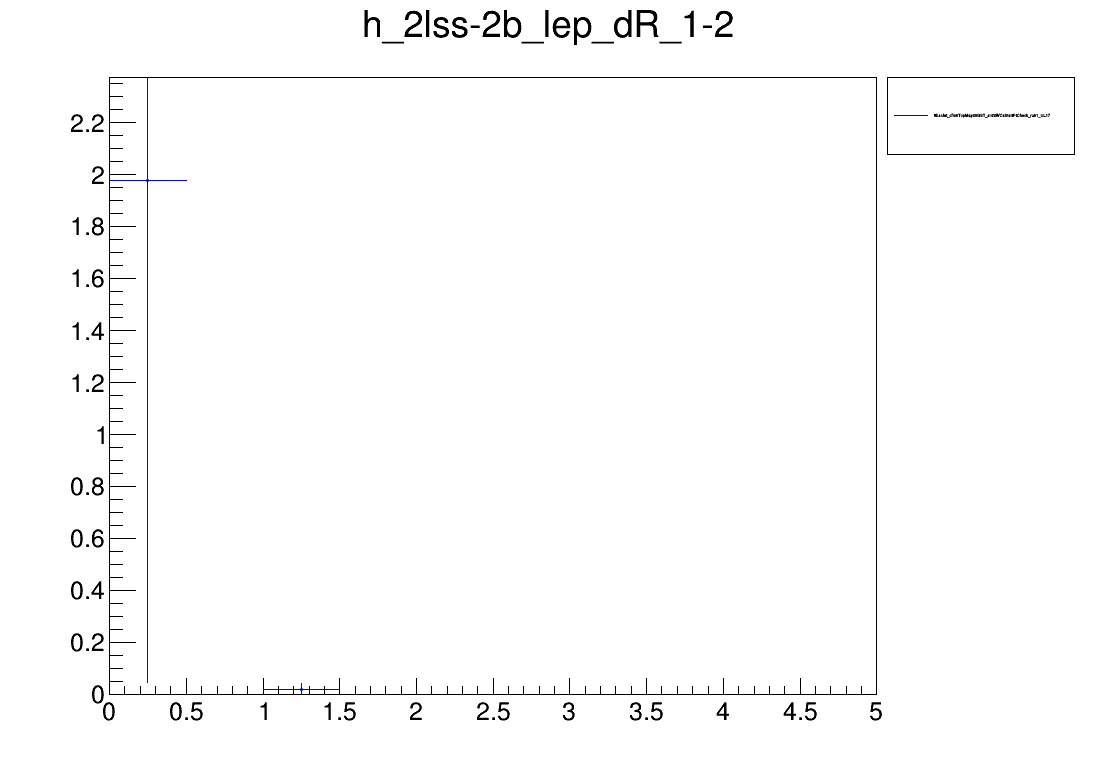
Task: Click y-axis label 0.2
Action: pos(87,643)
